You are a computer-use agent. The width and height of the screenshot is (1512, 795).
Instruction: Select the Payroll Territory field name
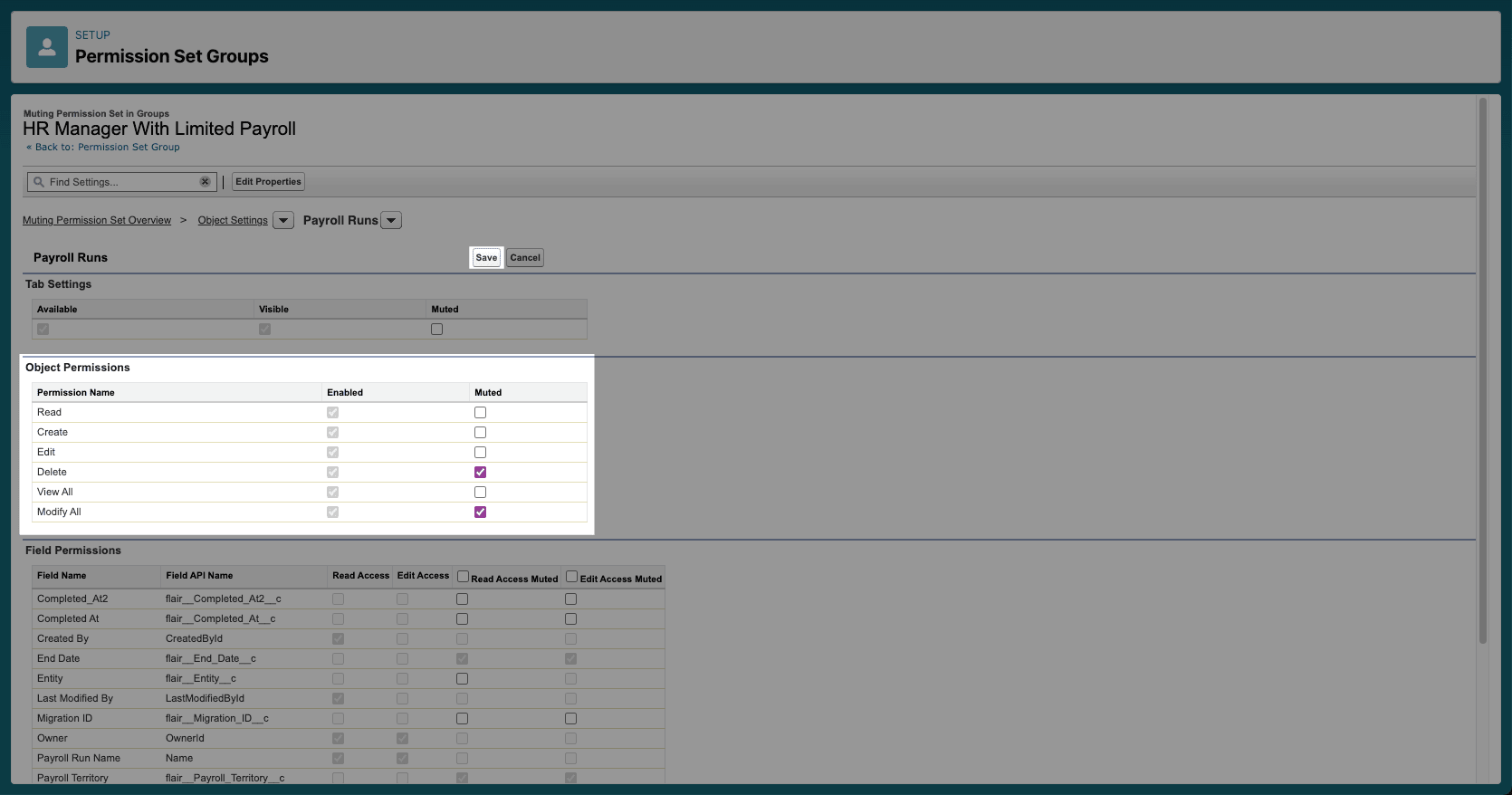(x=72, y=779)
